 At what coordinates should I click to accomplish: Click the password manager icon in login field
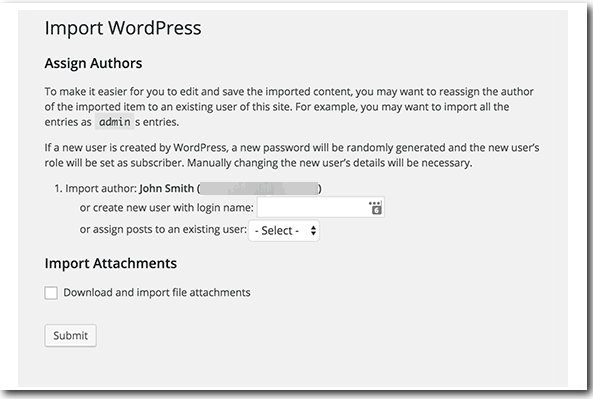(x=375, y=208)
